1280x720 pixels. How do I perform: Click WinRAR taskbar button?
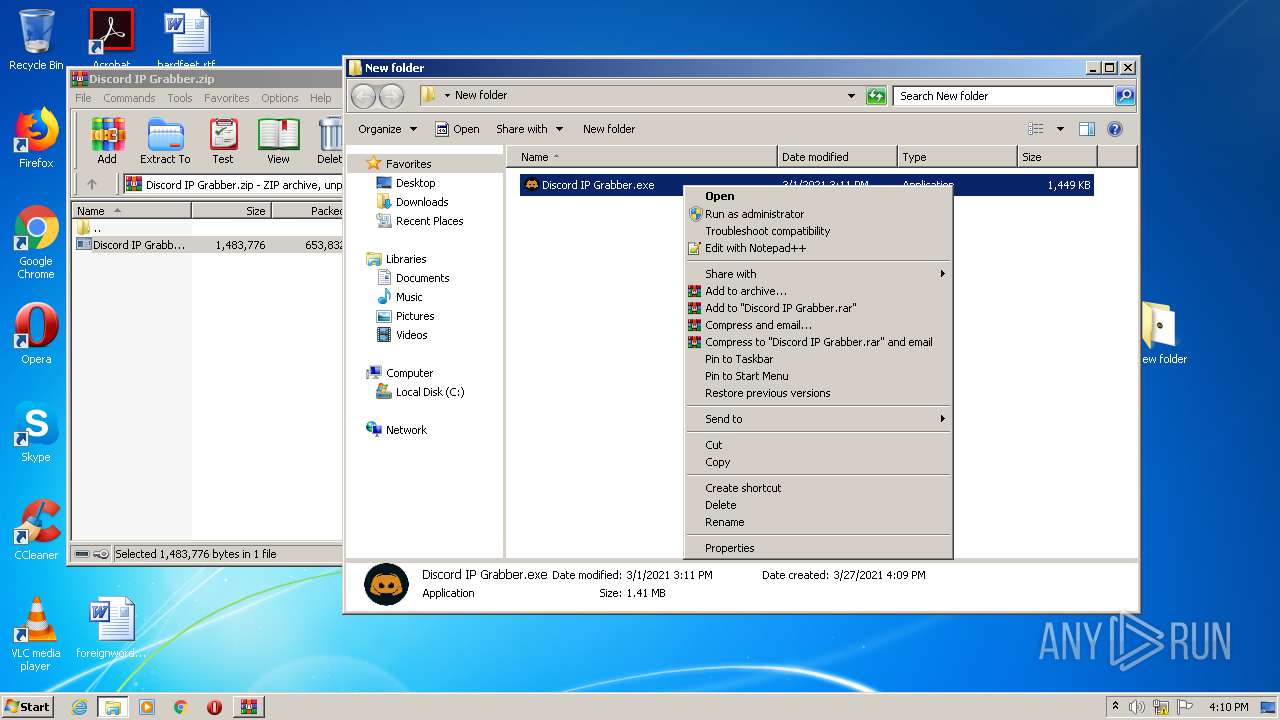tap(248, 707)
